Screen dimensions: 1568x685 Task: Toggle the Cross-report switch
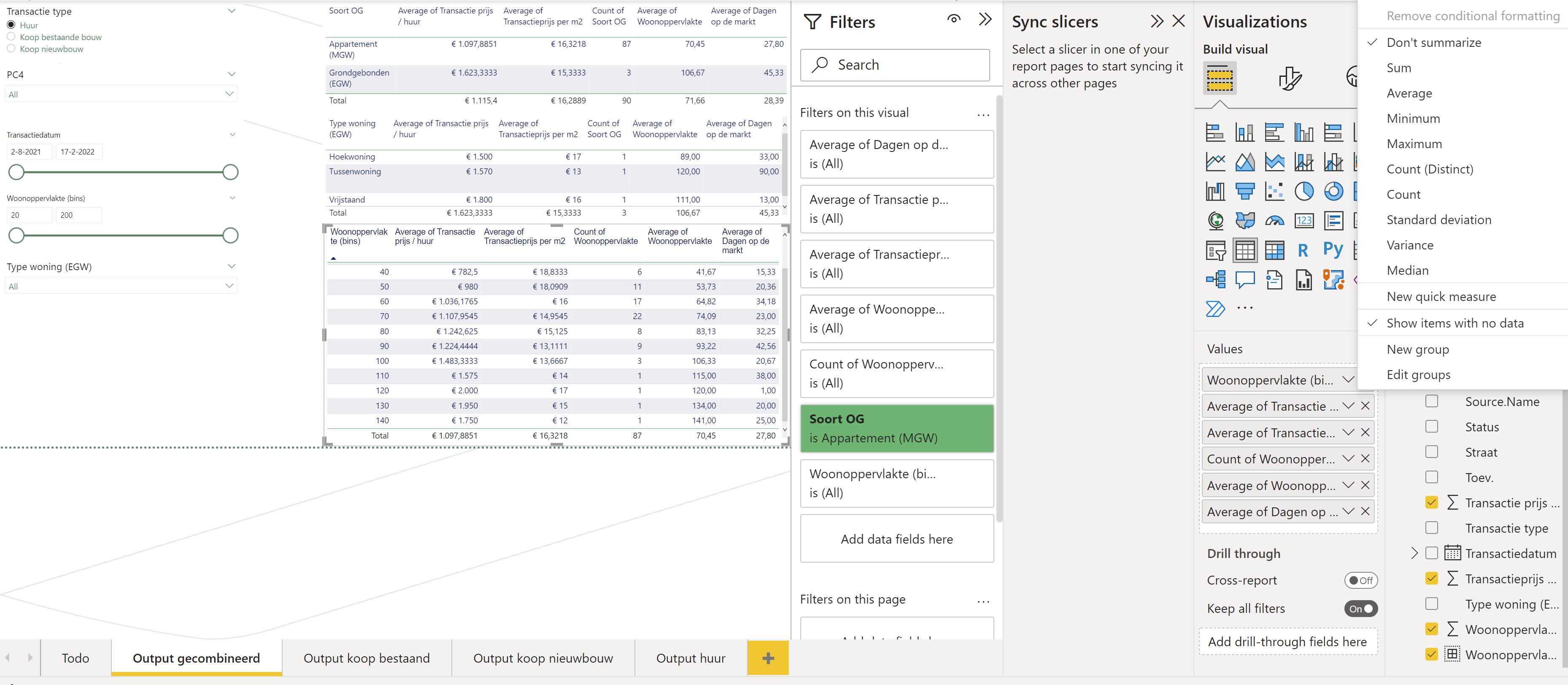1360,580
